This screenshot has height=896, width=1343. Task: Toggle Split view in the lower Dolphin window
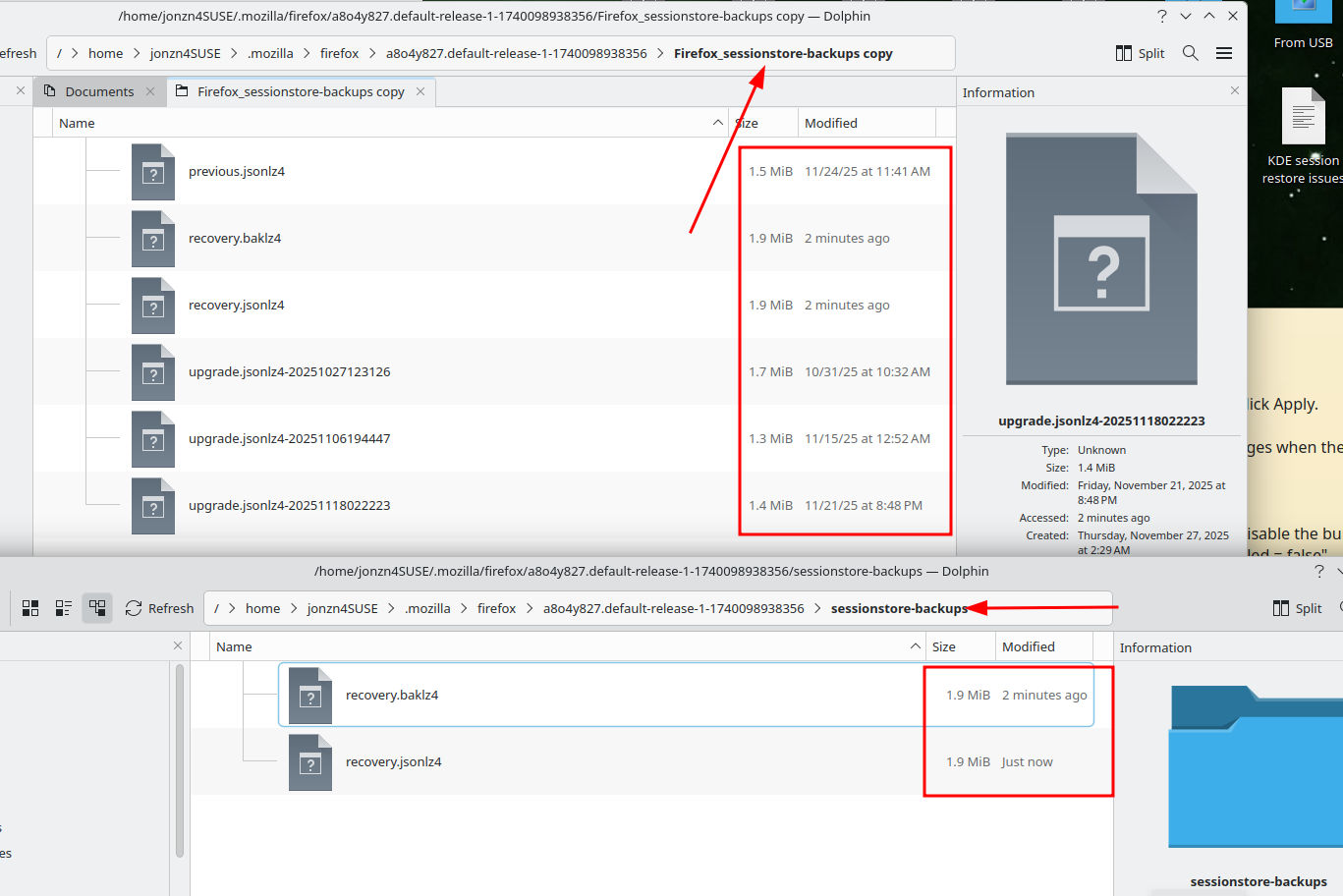coord(1297,608)
